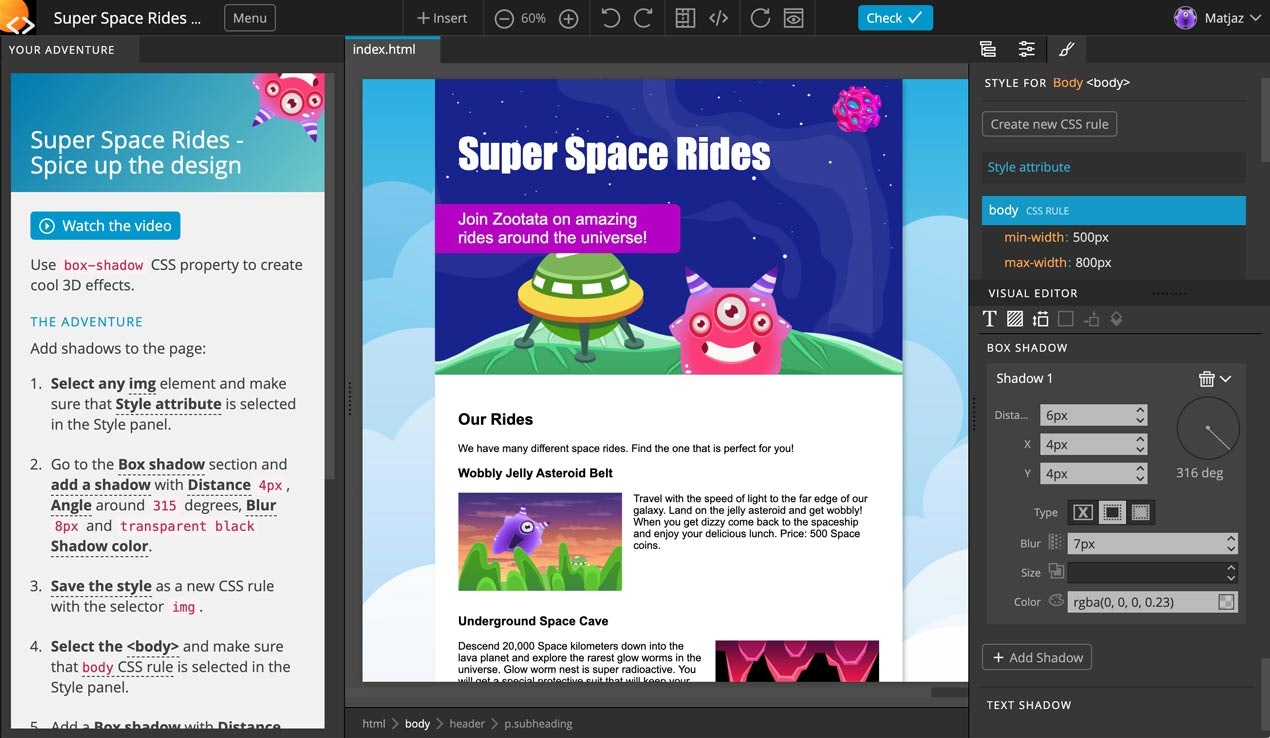Open the code view icon in toolbar
This screenshot has height=738, width=1270.
coord(719,17)
